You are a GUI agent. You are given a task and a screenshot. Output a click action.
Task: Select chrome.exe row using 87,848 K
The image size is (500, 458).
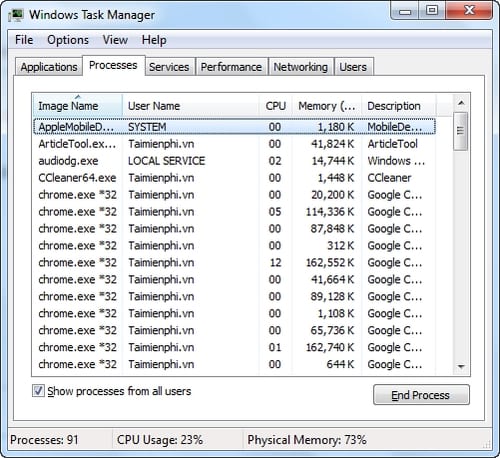[234, 229]
